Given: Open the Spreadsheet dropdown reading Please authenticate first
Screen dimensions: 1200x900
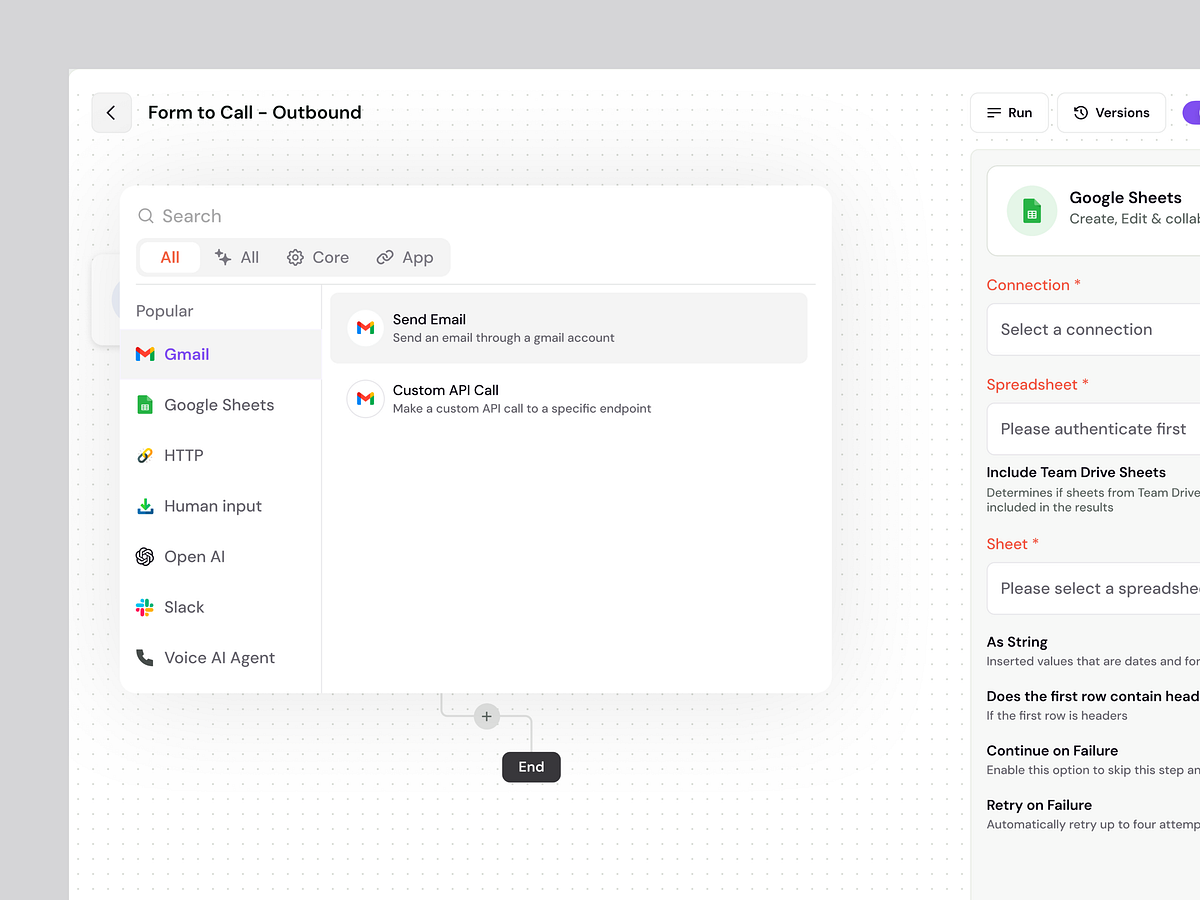Looking at the screenshot, I should click(1093, 429).
